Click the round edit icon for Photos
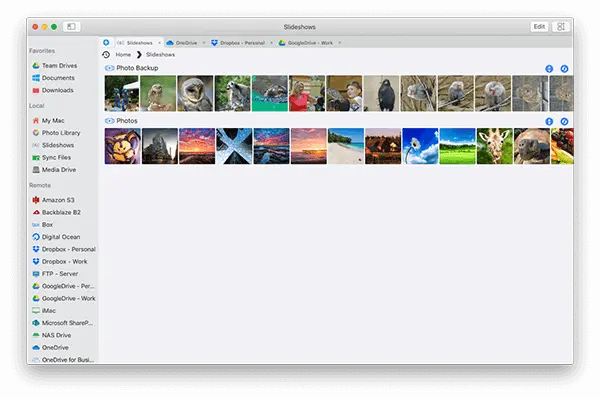 pos(564,122)
